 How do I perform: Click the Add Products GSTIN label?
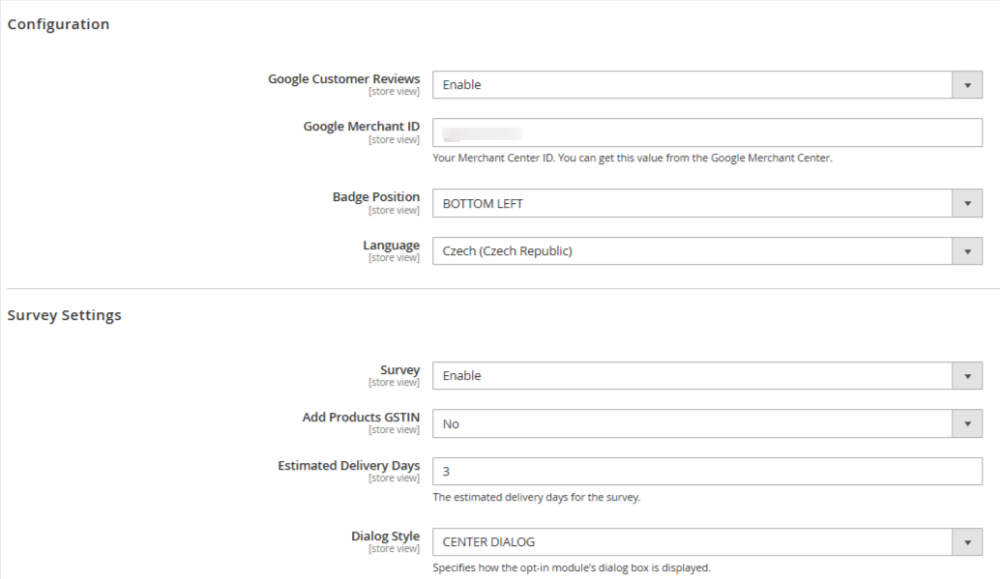[x=361, y=418]
